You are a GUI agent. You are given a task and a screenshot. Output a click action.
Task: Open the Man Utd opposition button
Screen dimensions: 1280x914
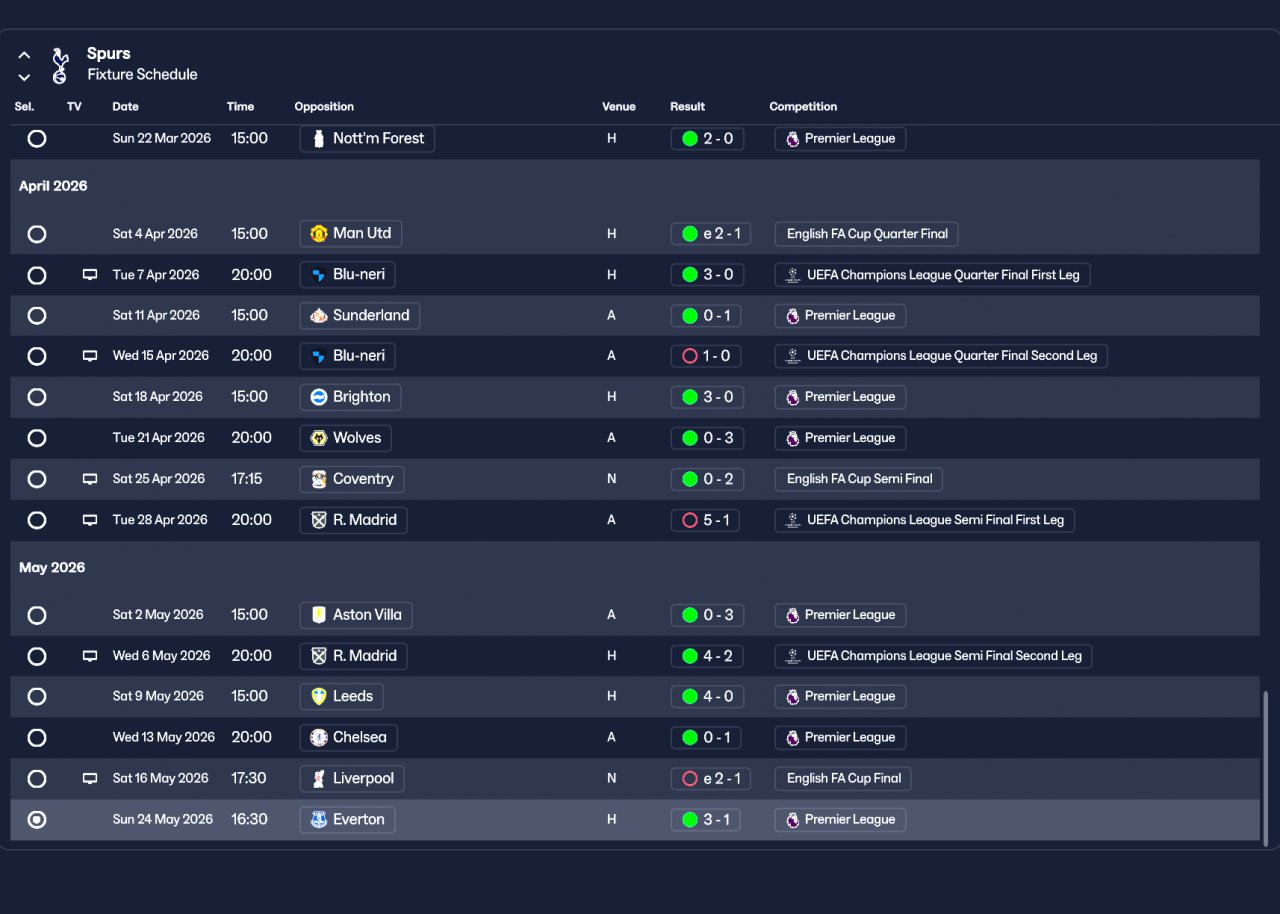tap(351, 234)
